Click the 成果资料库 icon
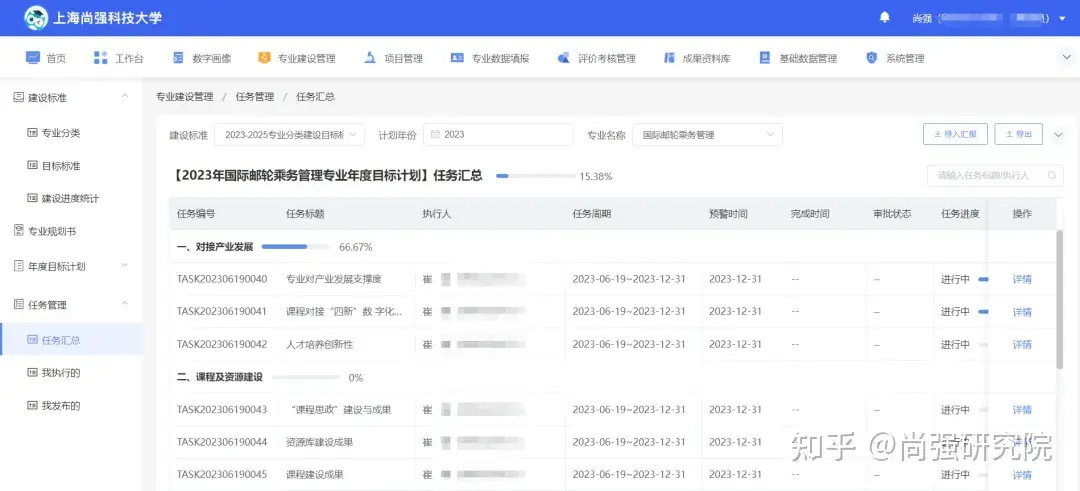The width and height of the screenshot is (1080, 491). click(x=669, y=58)
